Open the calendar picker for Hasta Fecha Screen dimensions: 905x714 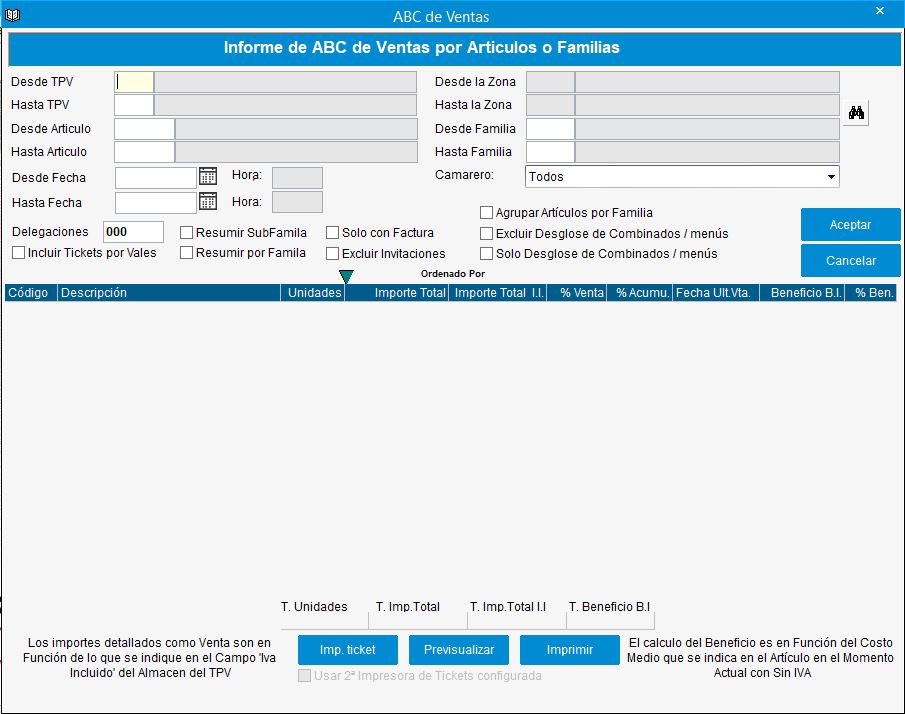coord(208,201)
